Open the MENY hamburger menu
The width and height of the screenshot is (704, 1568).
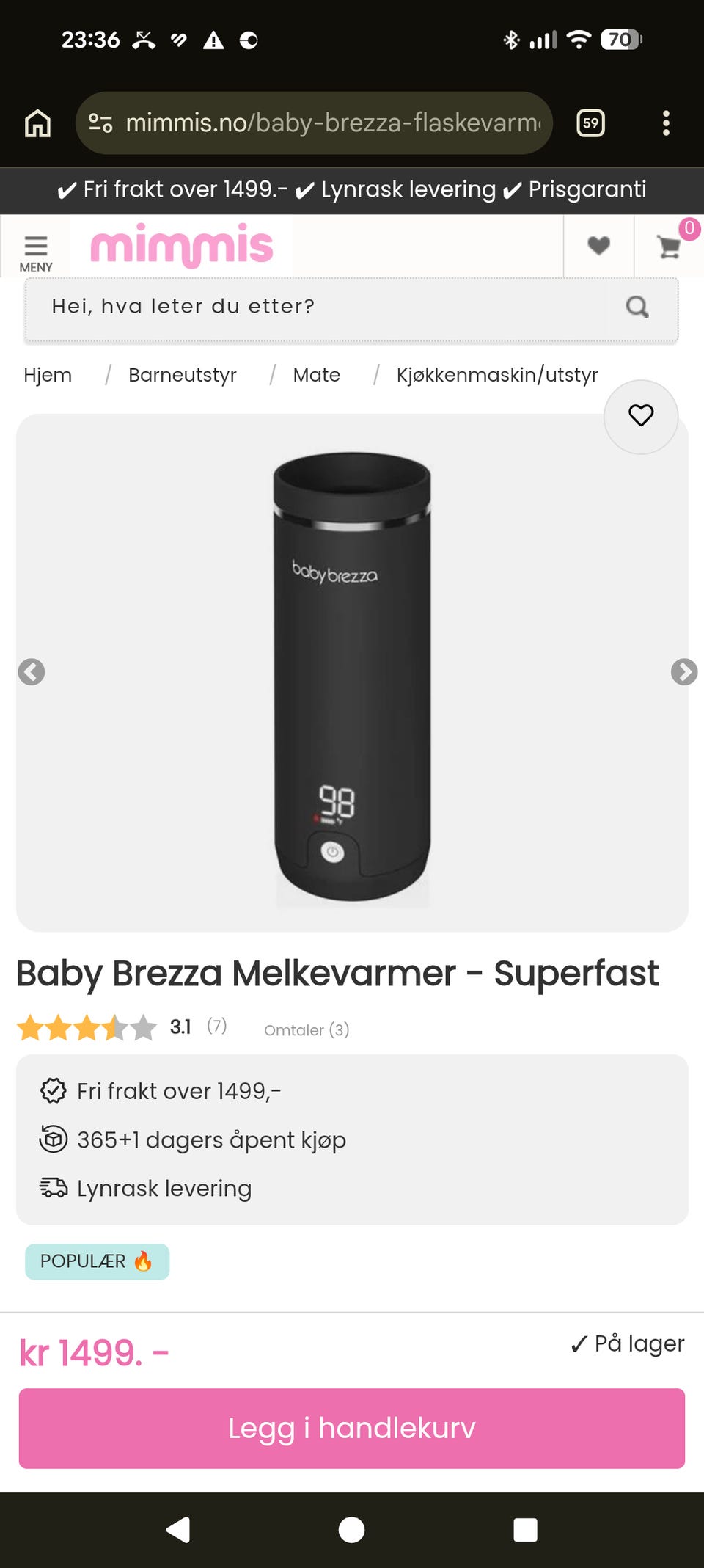point(35,253)
